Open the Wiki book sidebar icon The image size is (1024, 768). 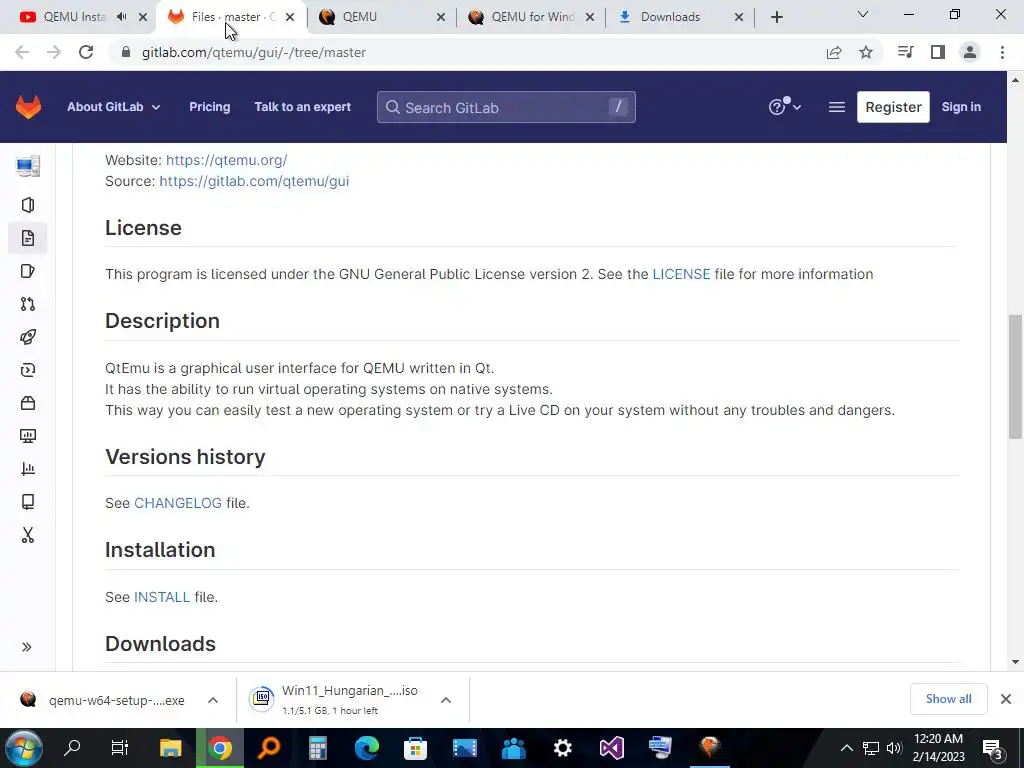tap(27, 502)
